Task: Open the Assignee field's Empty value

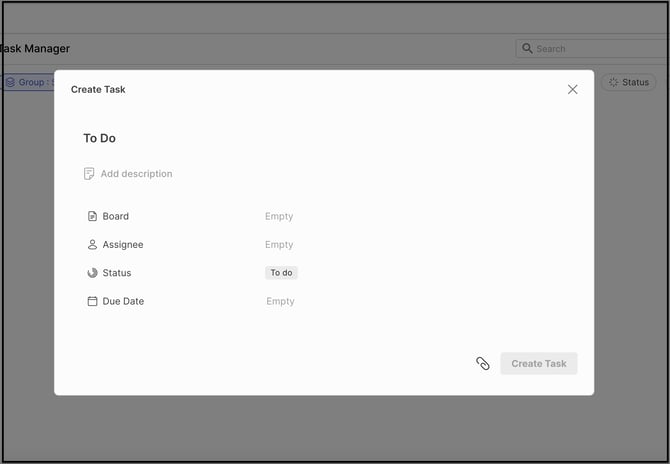Action: [279, 244]
